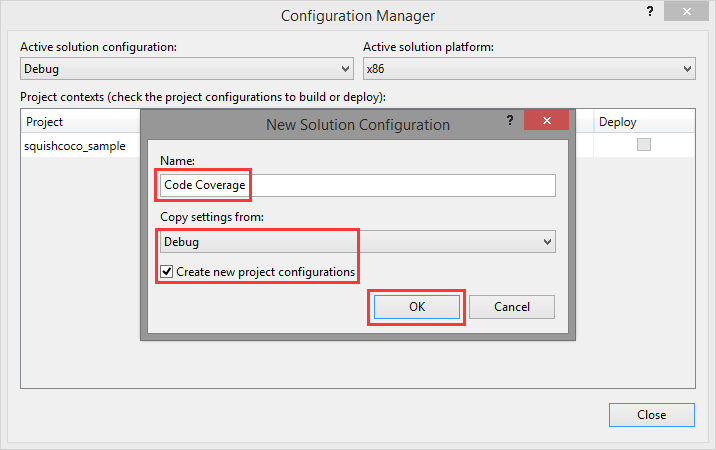Expand the Active solution platform dropdown
This screenshot has height=450, width=716.
(x=528, y=69)
